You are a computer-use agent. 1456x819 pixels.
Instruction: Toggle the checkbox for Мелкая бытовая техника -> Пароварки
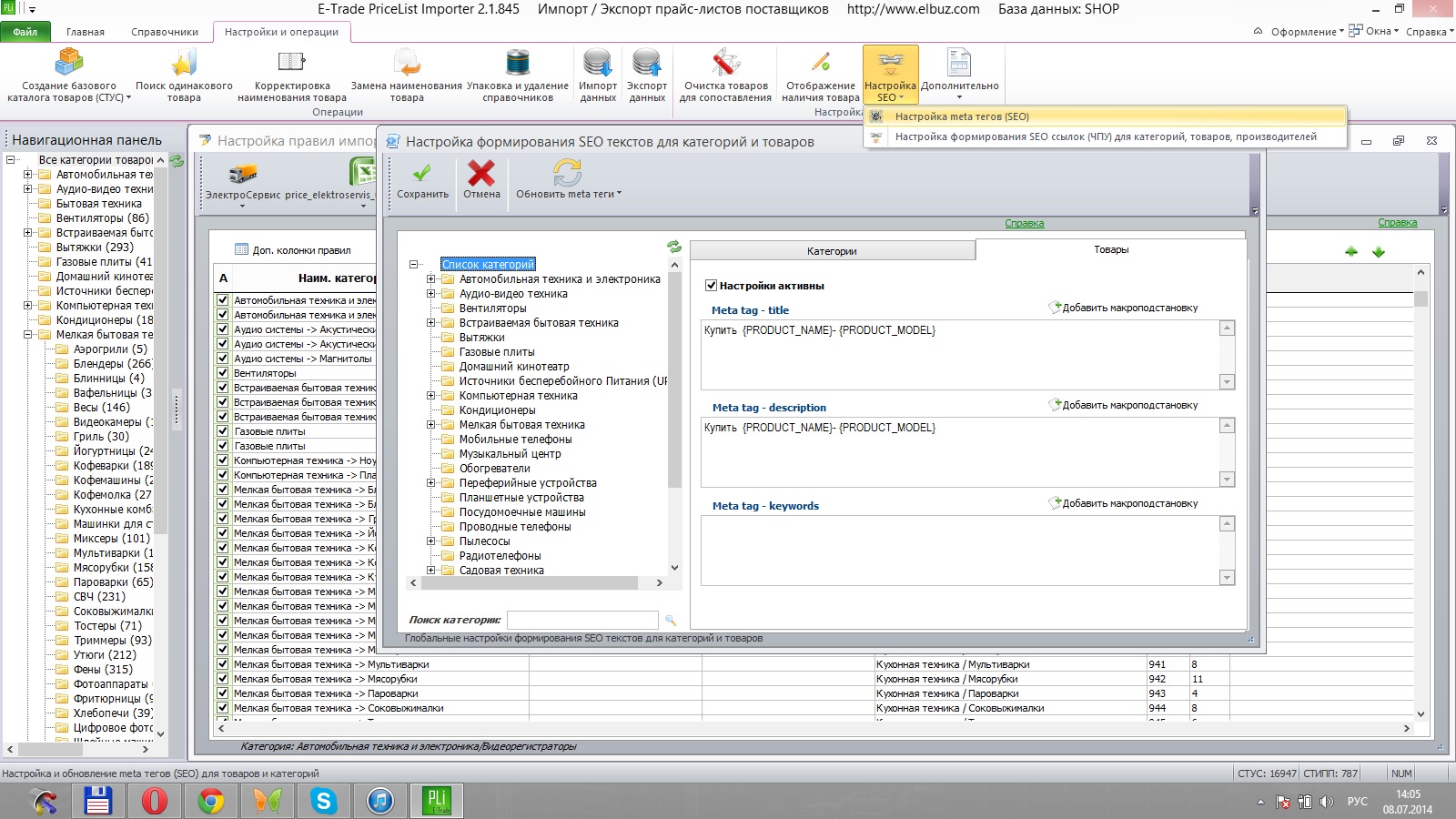(x=222, y=693)
